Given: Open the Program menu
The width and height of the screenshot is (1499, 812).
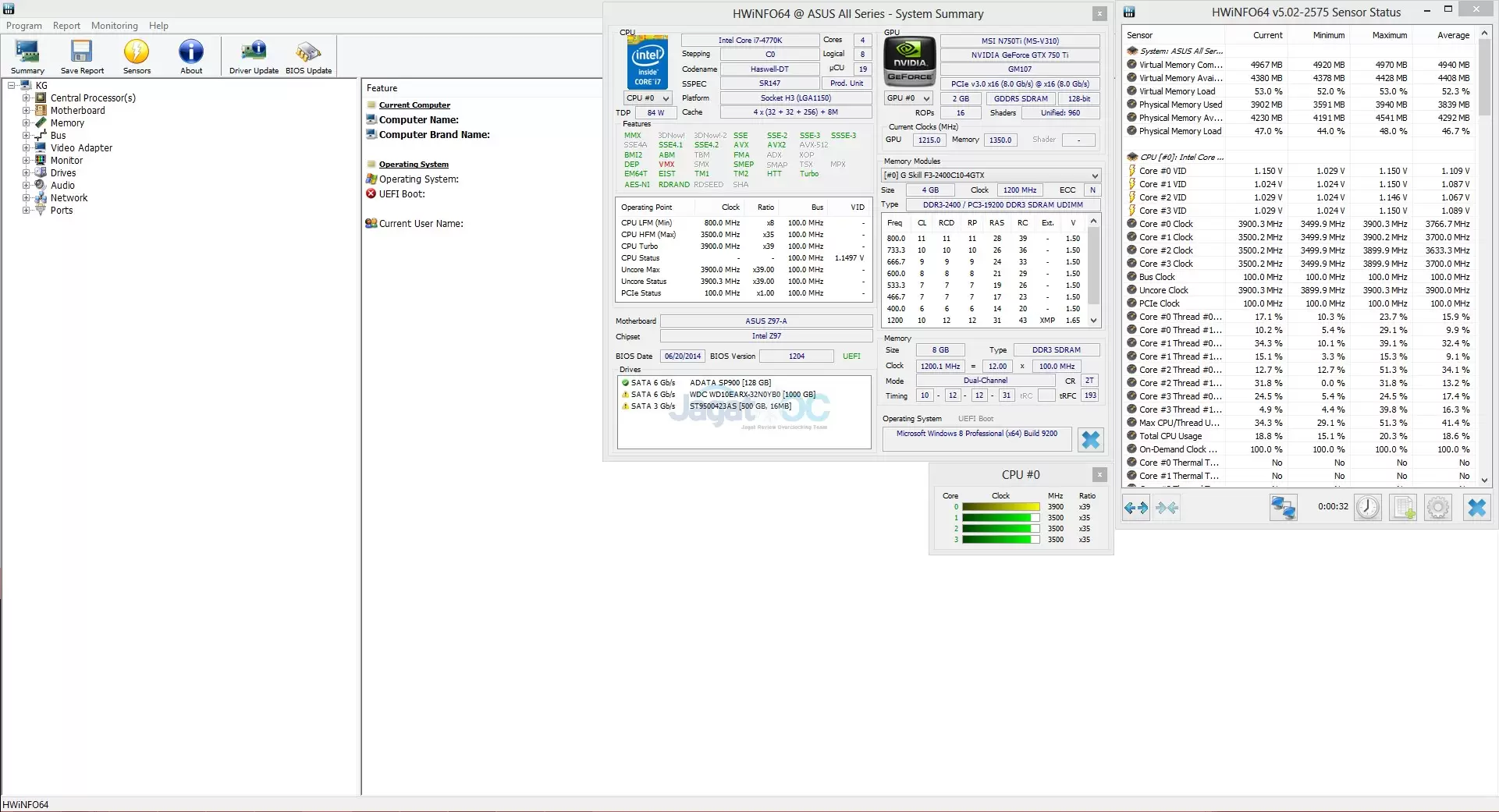Looking at the screenshot, I should coord(24,26).
